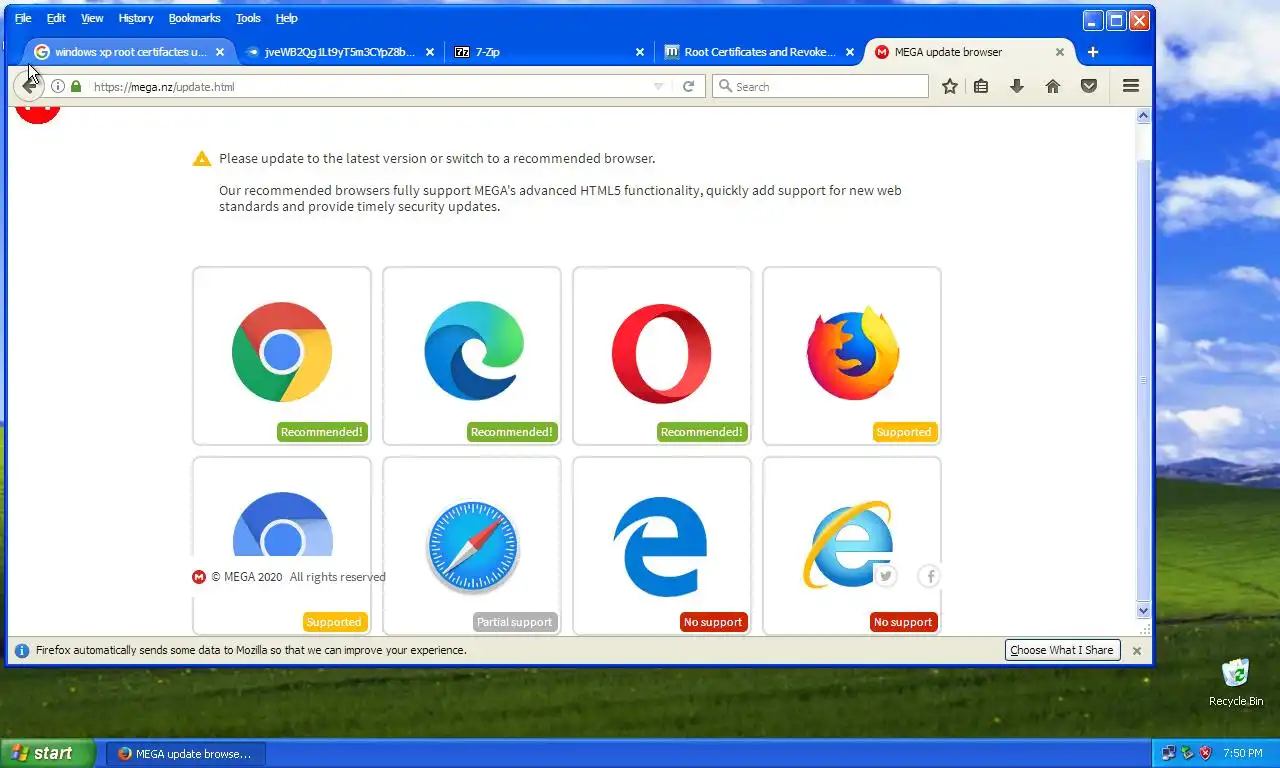The width and height of the screenshot is (1280, 768).
Task: Click the Google Chrome browser logo
Action: pos(282,352)
